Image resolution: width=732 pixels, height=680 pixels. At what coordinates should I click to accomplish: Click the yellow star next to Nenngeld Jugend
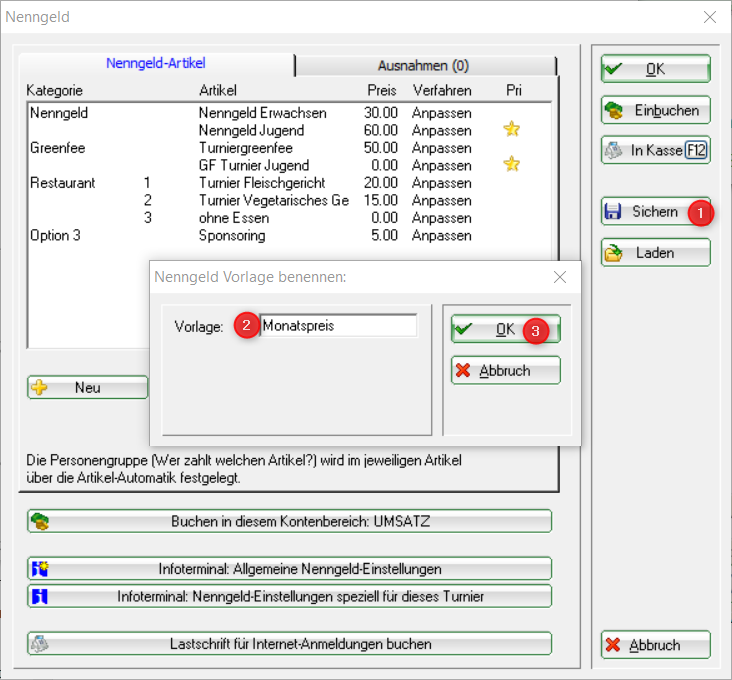tap(512, 130)
